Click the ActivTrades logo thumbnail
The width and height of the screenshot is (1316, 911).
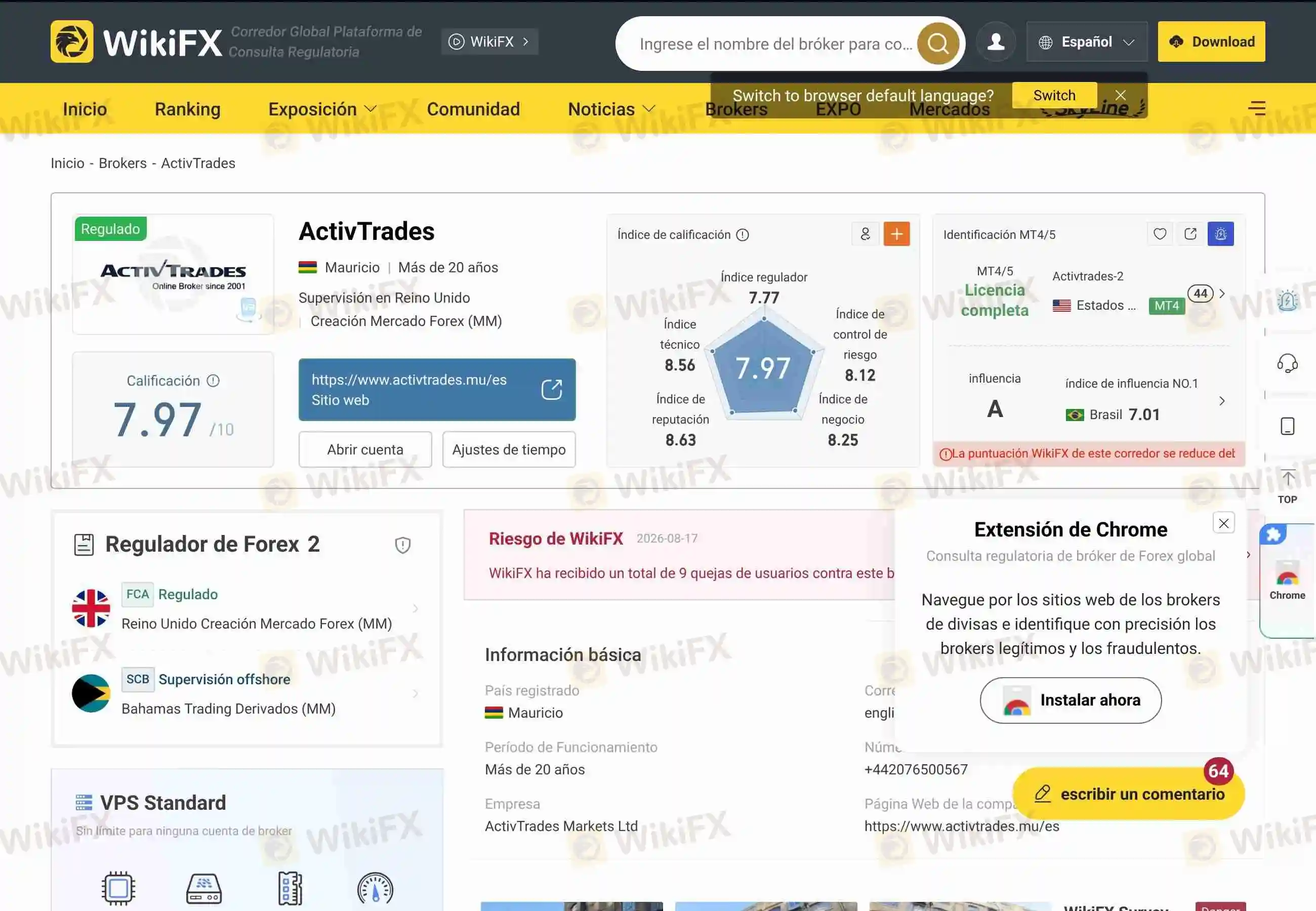(173, 274)
